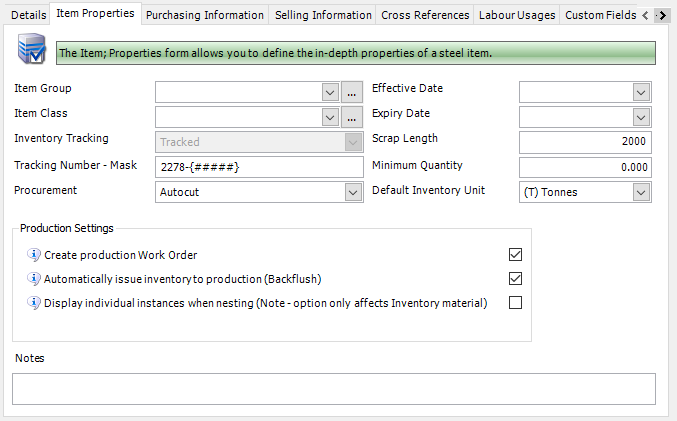The height and width of the screenshot is (421, 677).
Task: Click the ellipsis button next to Item Group
Action: coord(351,92)
